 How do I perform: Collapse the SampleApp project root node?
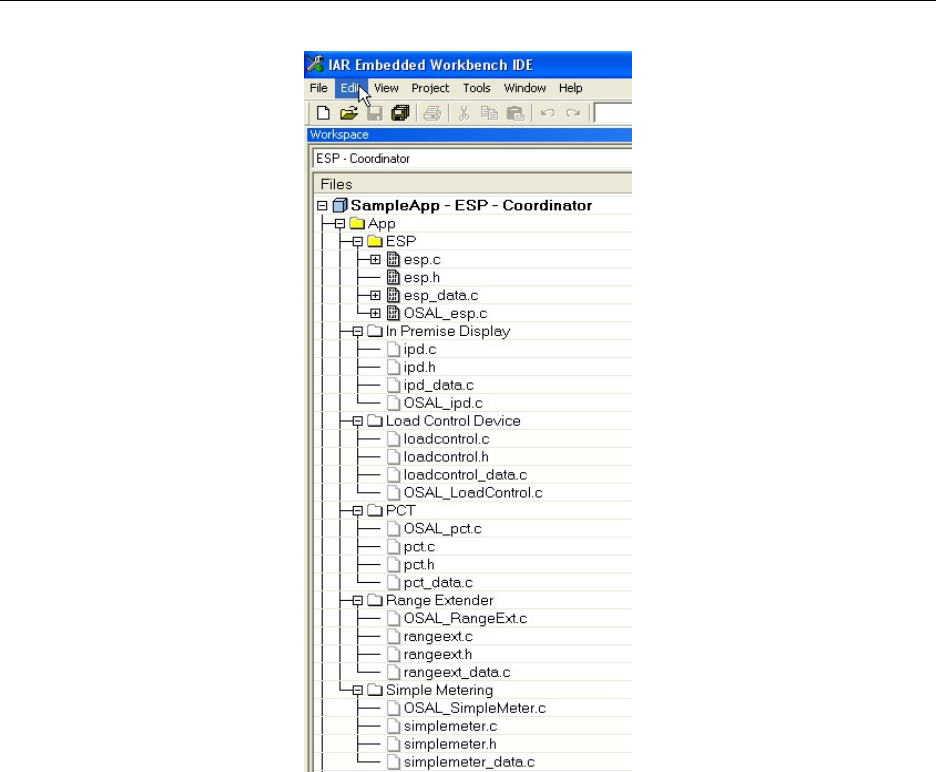pyautogui.click(x=322, y=205)
